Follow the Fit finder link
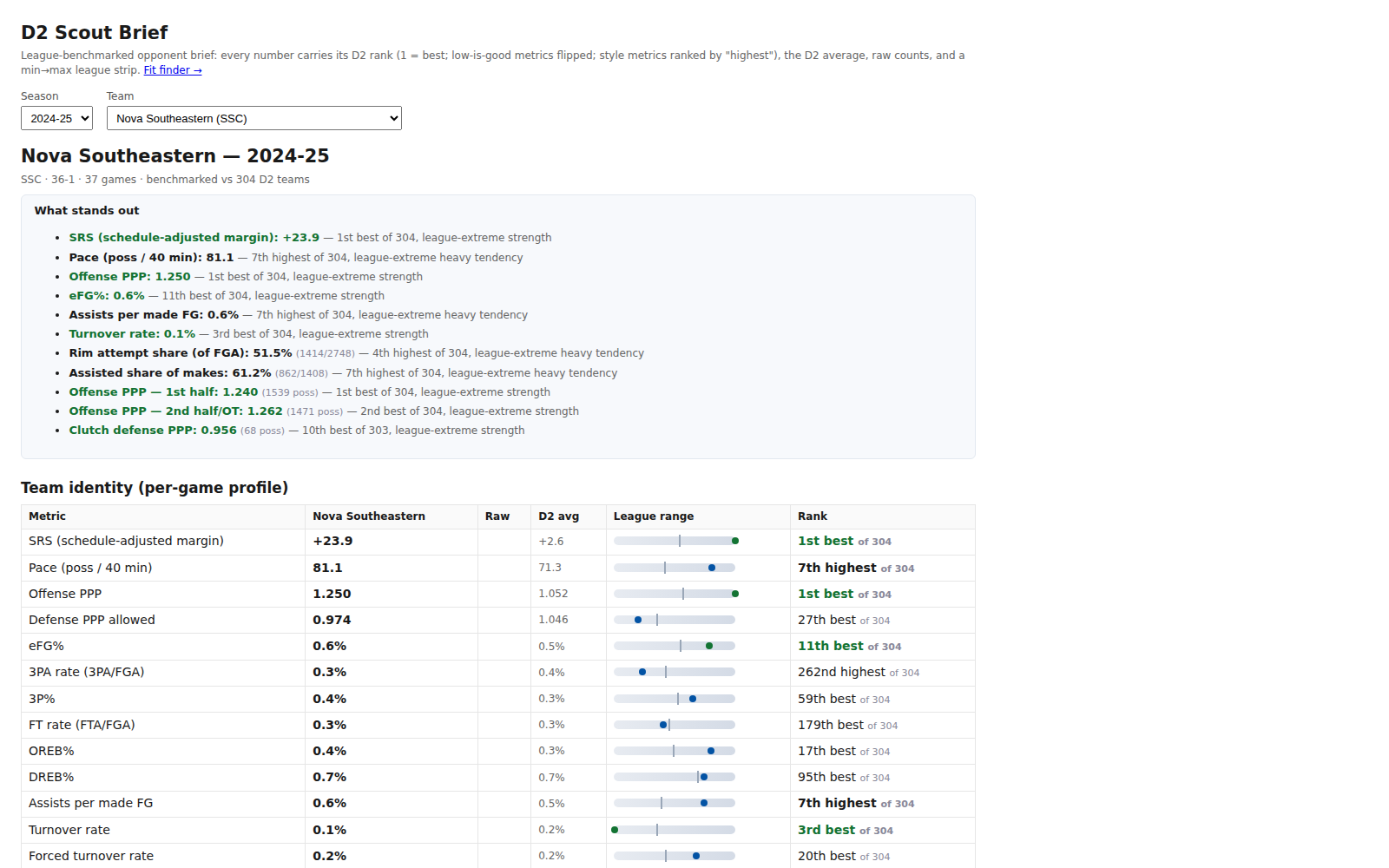 pos(173,70)
